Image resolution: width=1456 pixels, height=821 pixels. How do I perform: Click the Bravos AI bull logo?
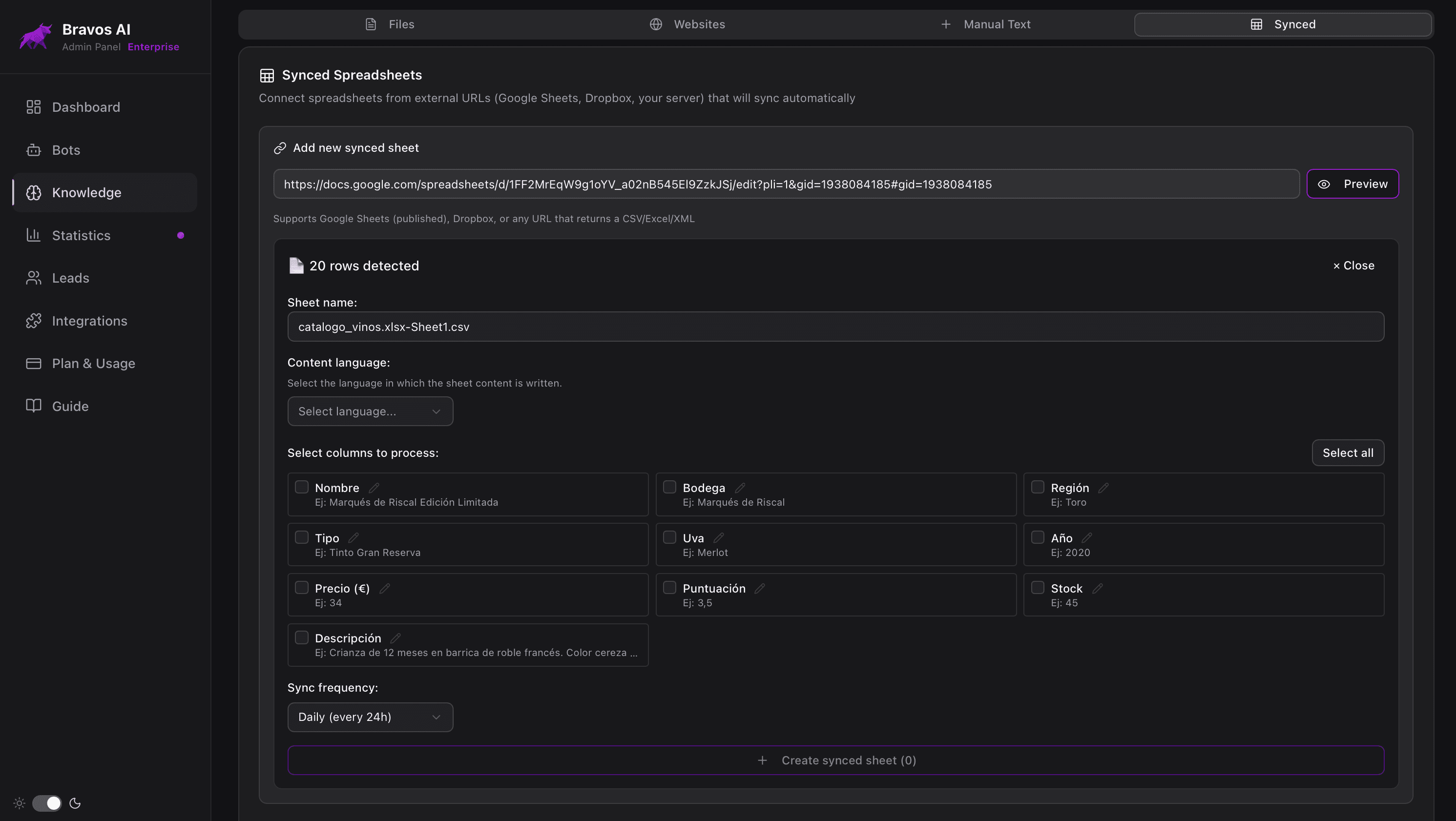[x=36, y=37]
